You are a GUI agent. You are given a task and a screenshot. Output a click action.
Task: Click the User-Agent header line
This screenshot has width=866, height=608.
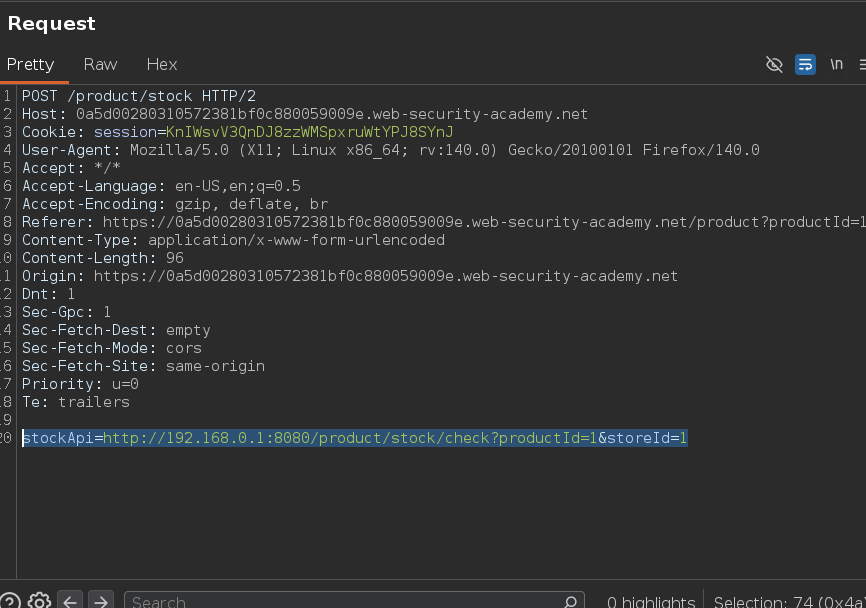[x=390, y=150]
